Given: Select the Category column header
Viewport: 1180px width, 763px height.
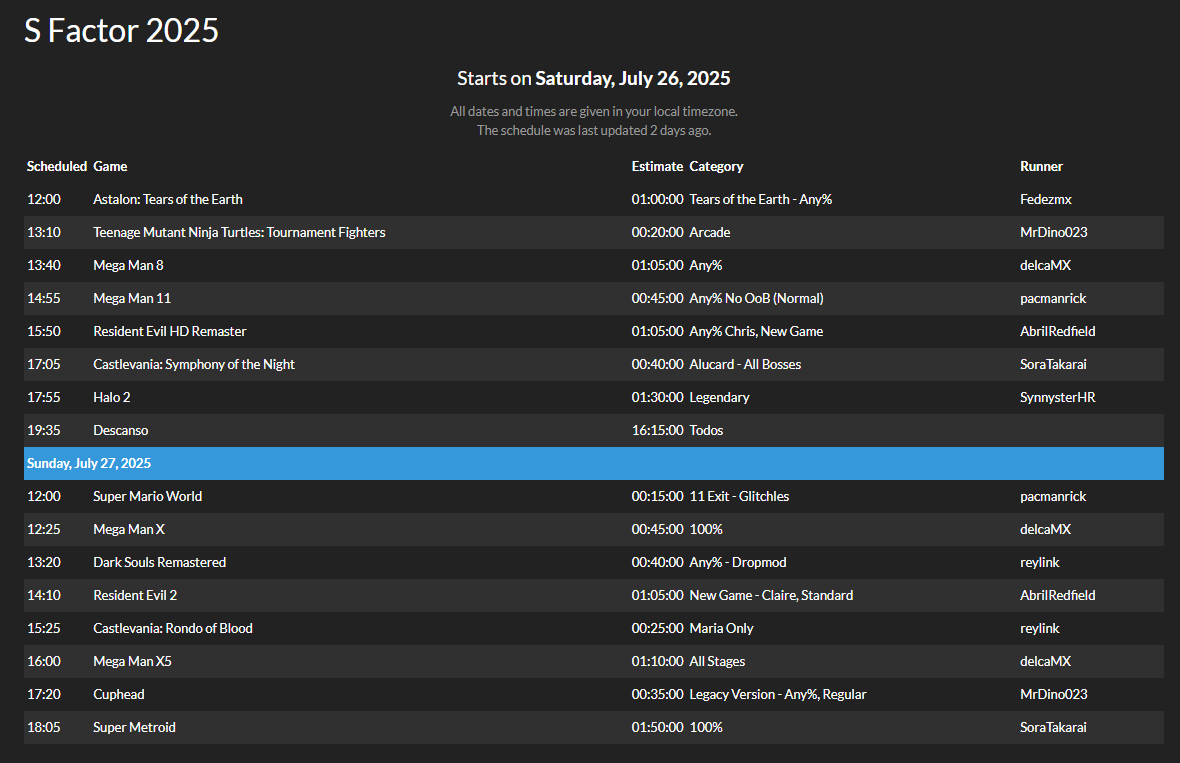Looking at the screenshot, I should (x=716, y=166).
